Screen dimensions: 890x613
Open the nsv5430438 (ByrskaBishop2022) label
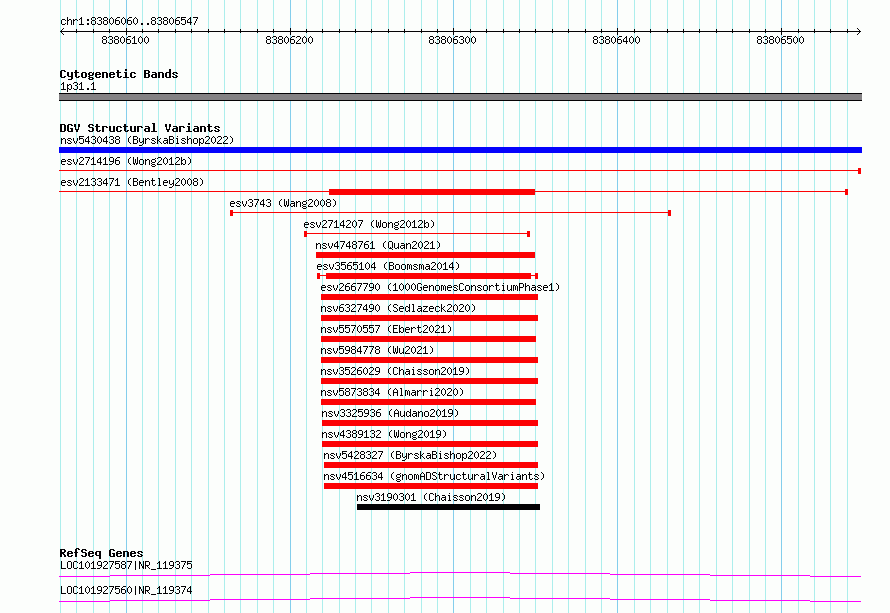click(147, 140)
